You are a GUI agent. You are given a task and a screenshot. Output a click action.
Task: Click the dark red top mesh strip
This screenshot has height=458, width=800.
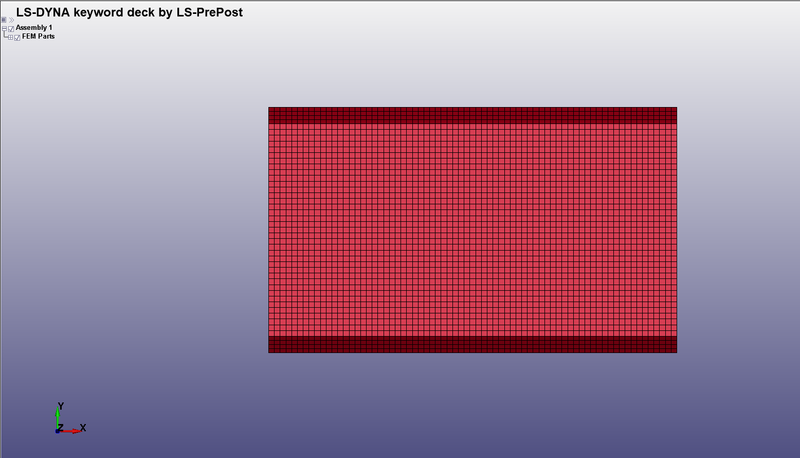472,115
